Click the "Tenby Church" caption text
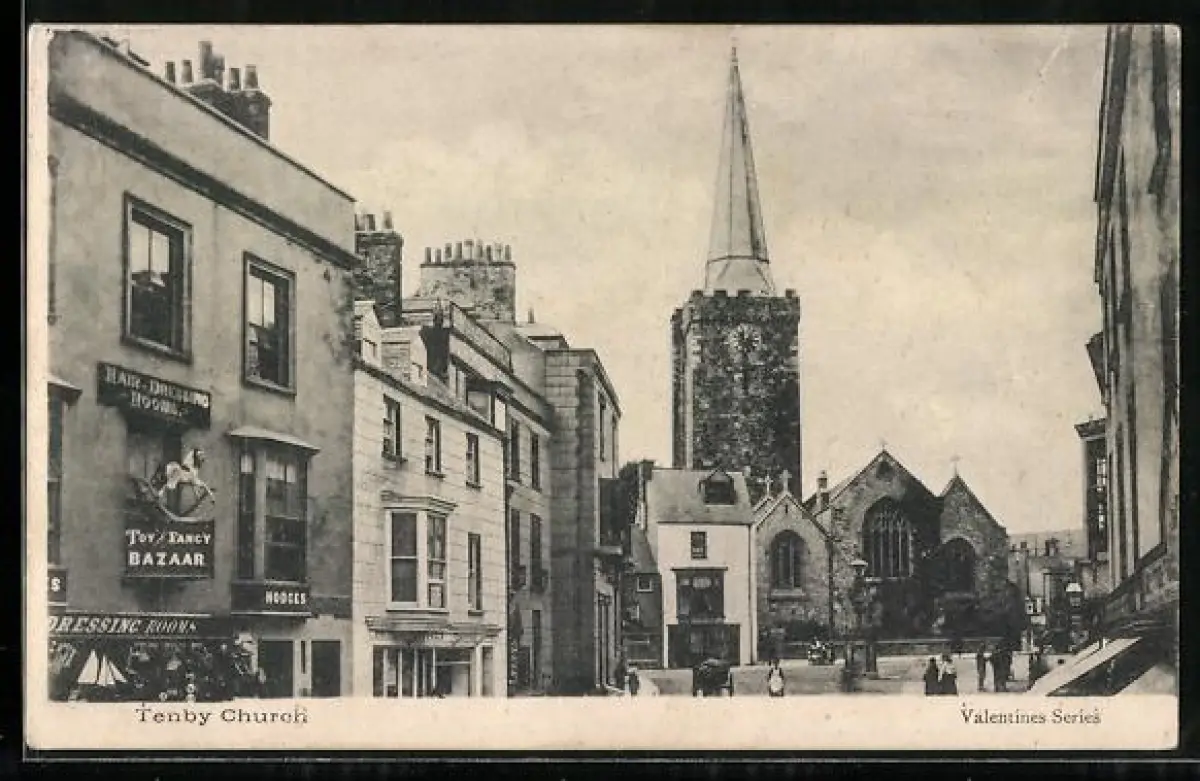The image size is (1200, 781). [221, 715]
